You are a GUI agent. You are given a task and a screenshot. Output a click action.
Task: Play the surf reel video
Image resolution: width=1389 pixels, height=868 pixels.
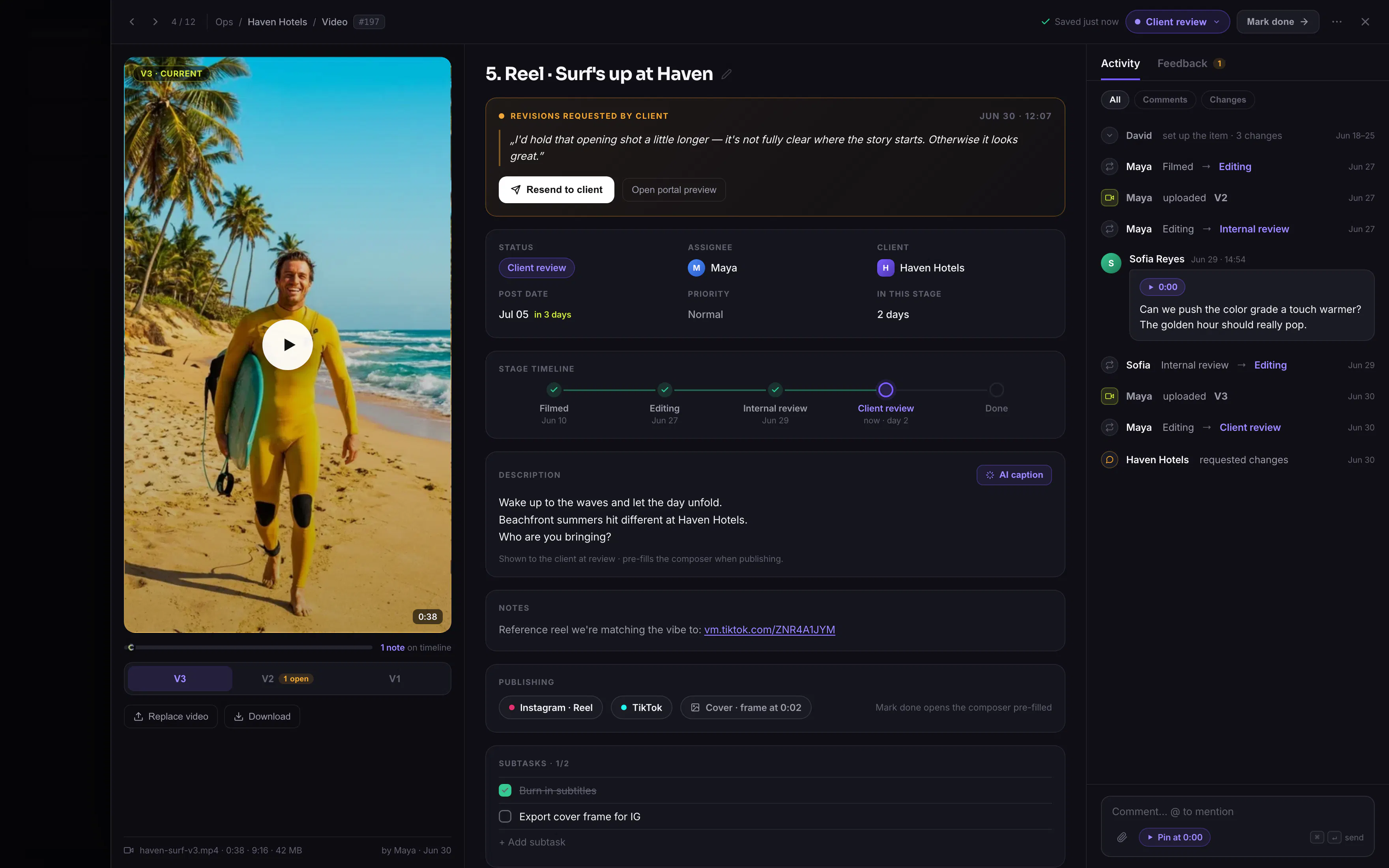click(288, 344)
